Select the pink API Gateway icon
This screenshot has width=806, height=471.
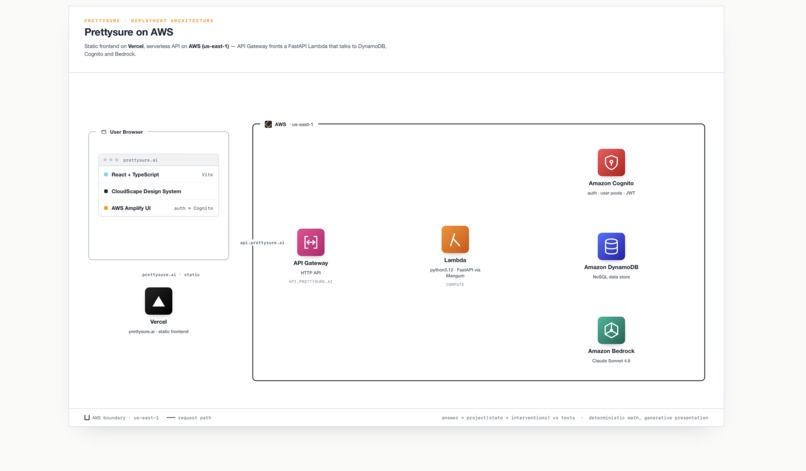(x=310, y=242)
